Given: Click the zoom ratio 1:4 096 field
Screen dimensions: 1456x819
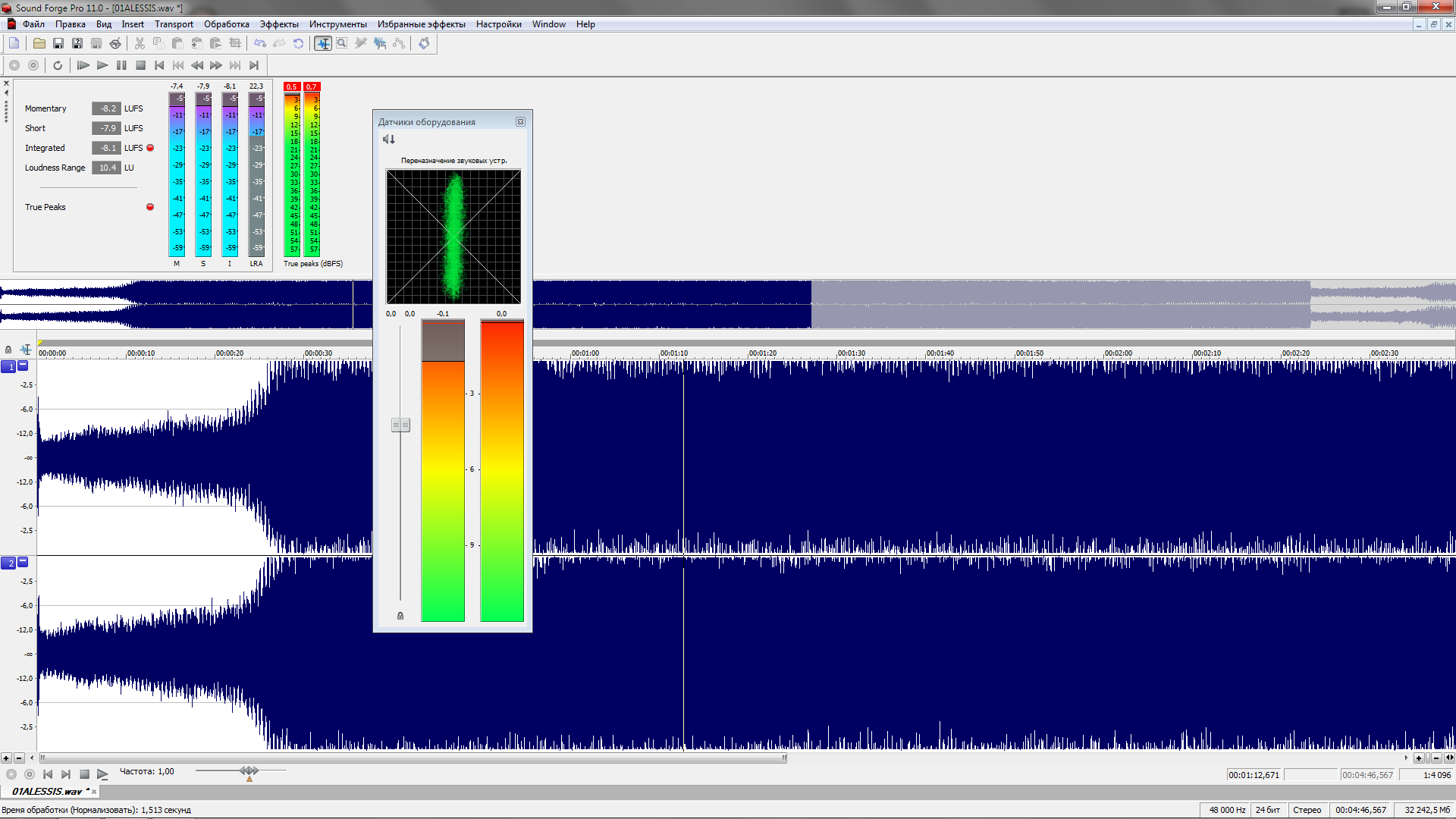Looking at the screenshot, I should tap(1426, 775).
